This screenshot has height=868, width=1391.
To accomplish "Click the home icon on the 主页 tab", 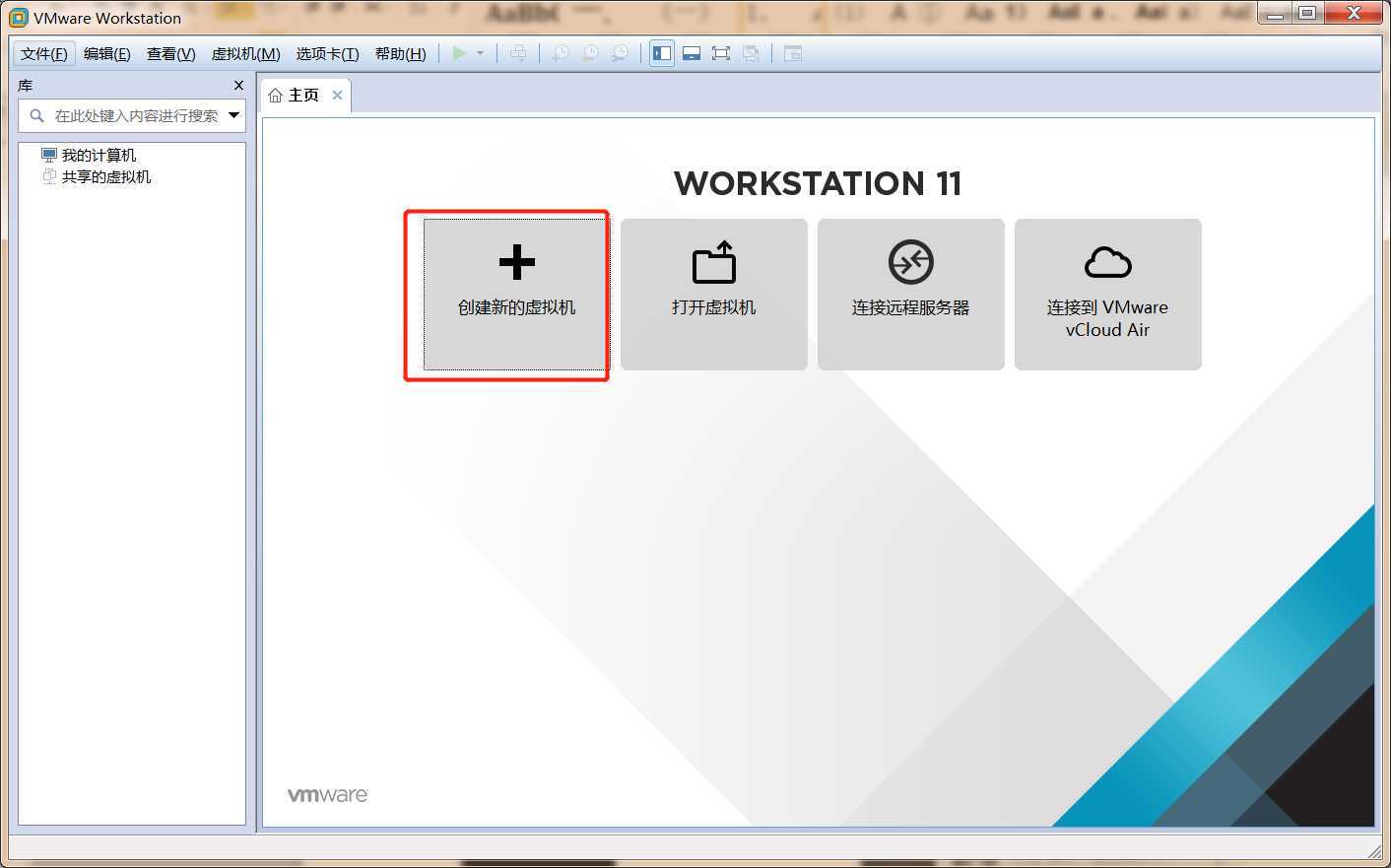I will click(x=276, y=96).
